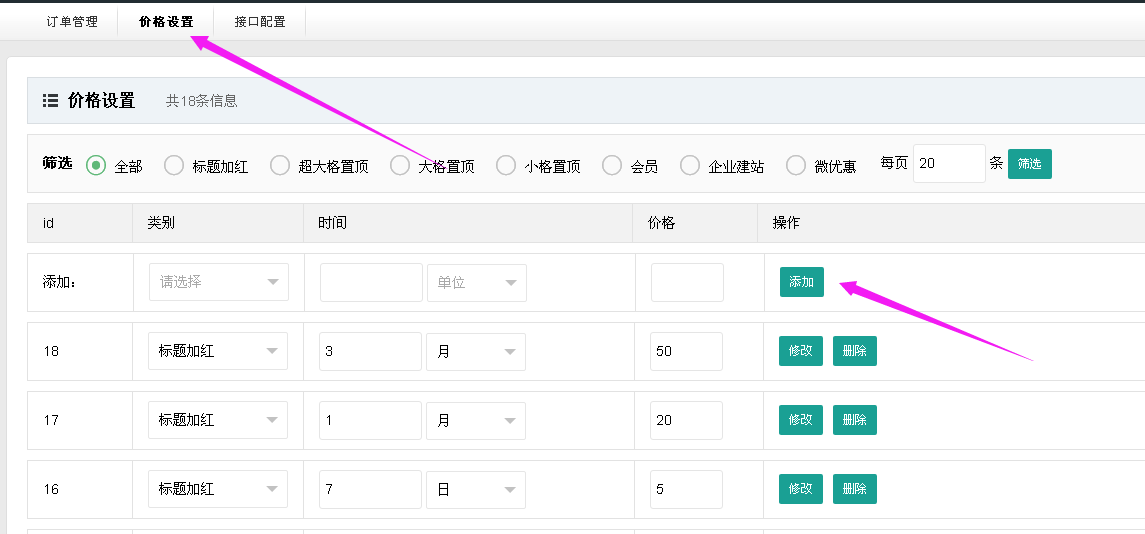1145x534 pixels.
Task: Click the 价格设置 tab
Action: (x=166, y=22)
